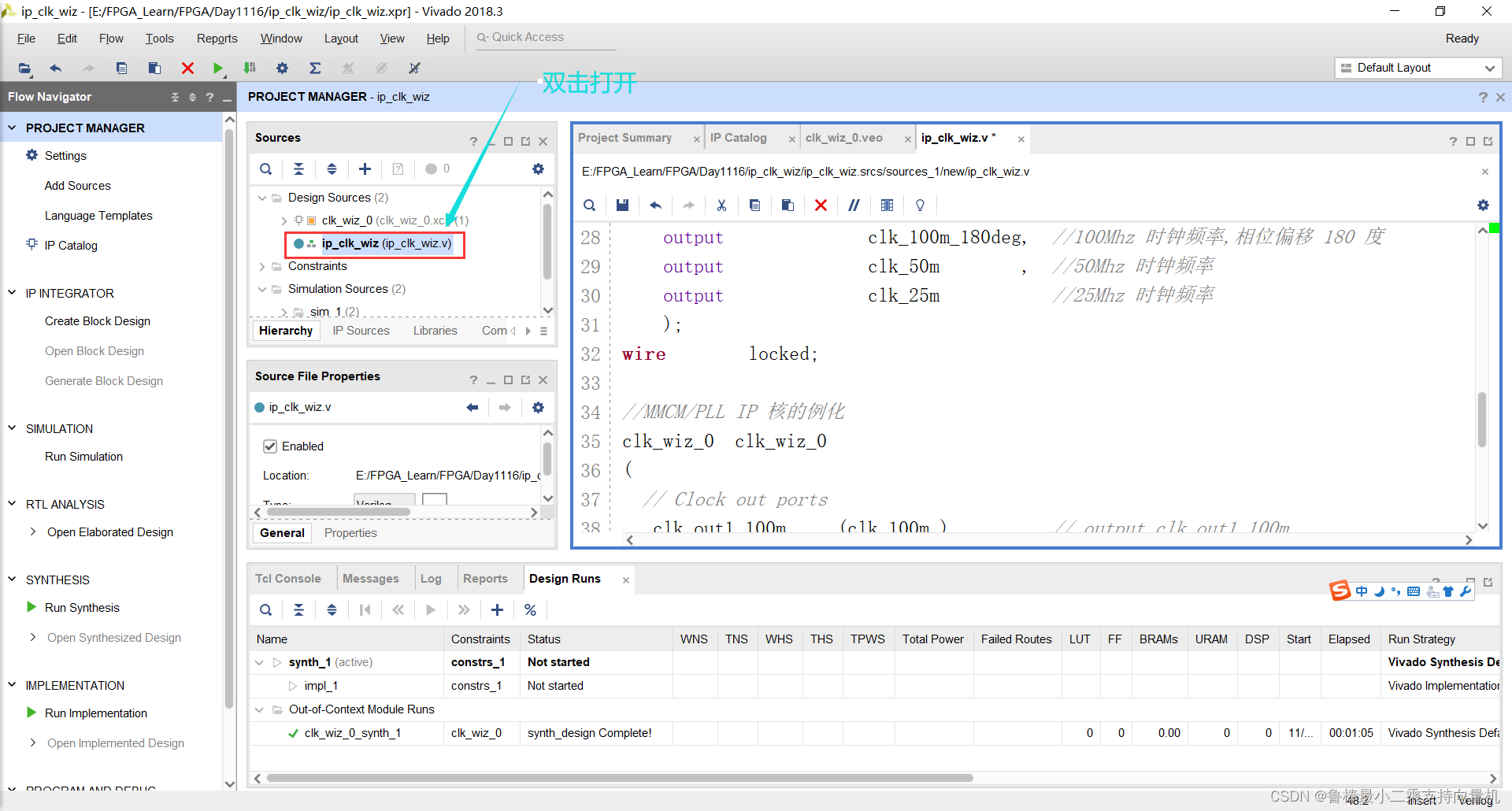Toggle line comments with the slash icon
This screenshot has width=1512, height=811.
(854, 205)
